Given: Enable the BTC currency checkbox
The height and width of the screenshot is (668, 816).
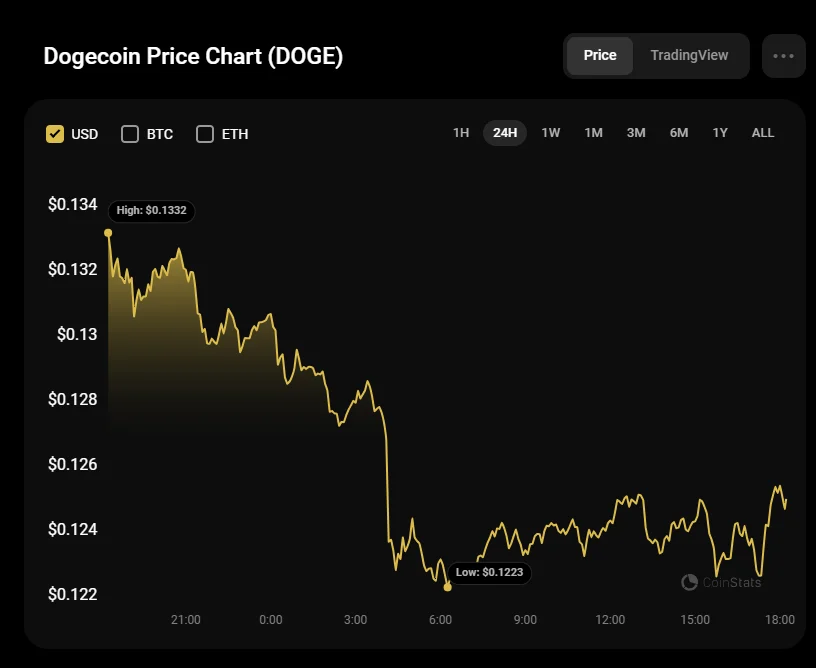Looking at the screenshot, I should coord(130,134).
